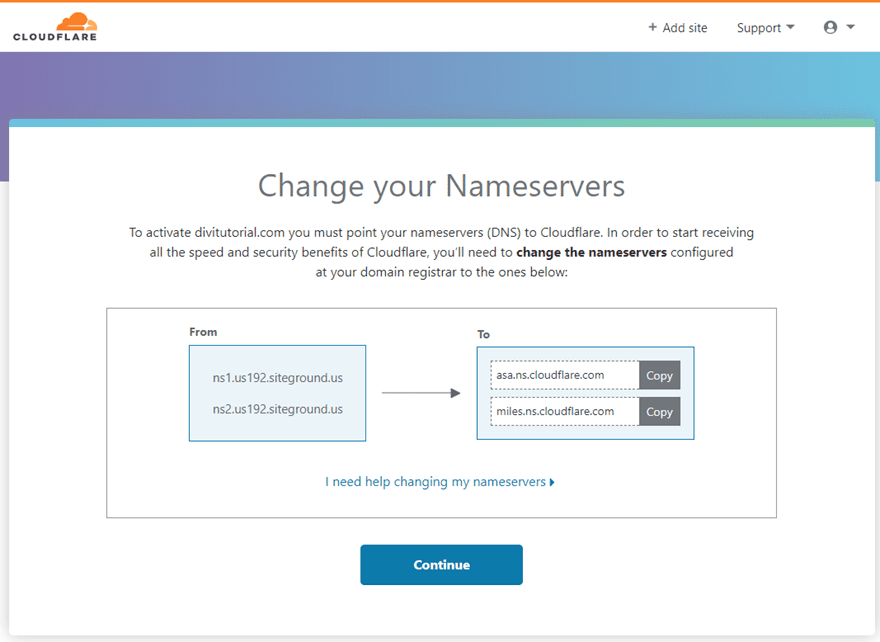The image size is (880, 642).
Task: Select the miles.ns.cloudflare.com input field
Action: (x=563, y=411)
